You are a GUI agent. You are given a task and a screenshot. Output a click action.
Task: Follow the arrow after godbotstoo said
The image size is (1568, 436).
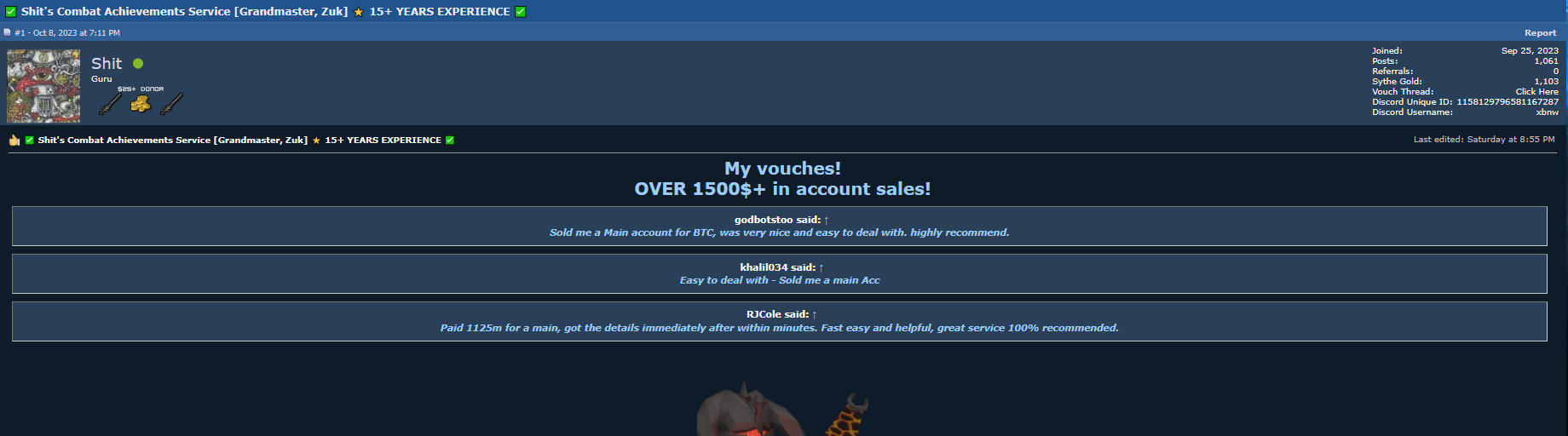pos(826,220)
